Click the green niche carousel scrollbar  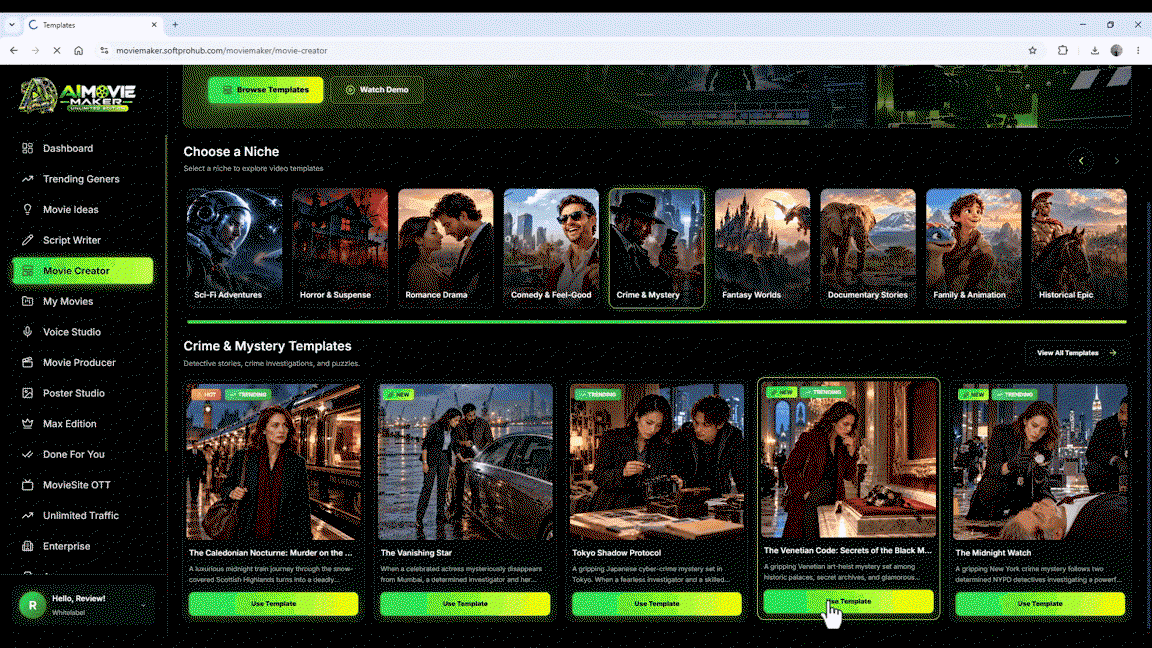click(657, 322)
